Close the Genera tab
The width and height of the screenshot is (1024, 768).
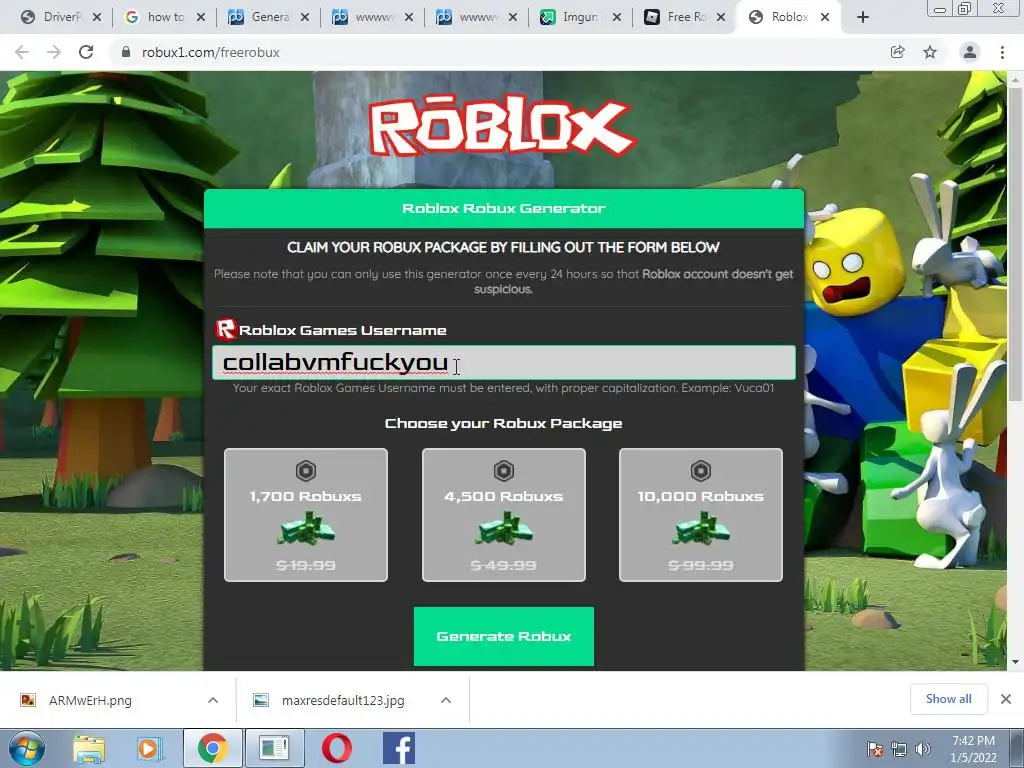point(304,18)
